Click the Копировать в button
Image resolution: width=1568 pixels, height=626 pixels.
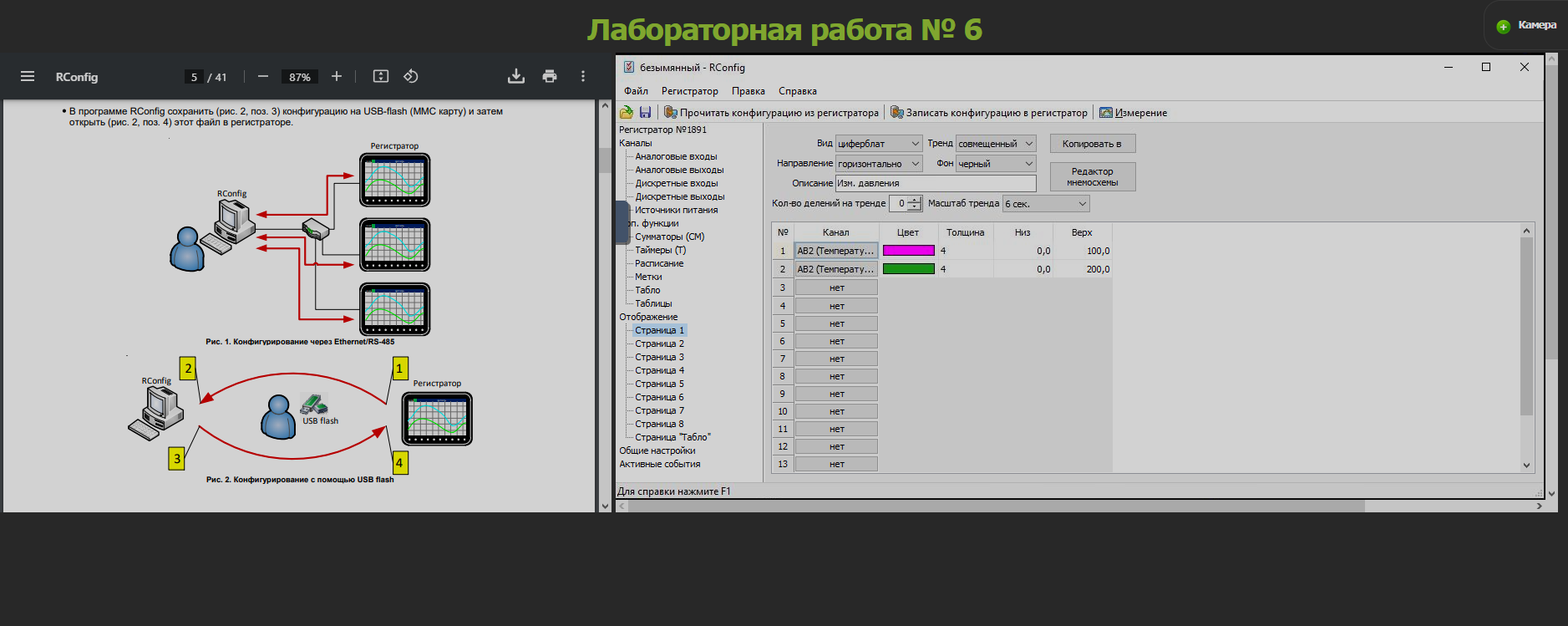[1092, 144]
